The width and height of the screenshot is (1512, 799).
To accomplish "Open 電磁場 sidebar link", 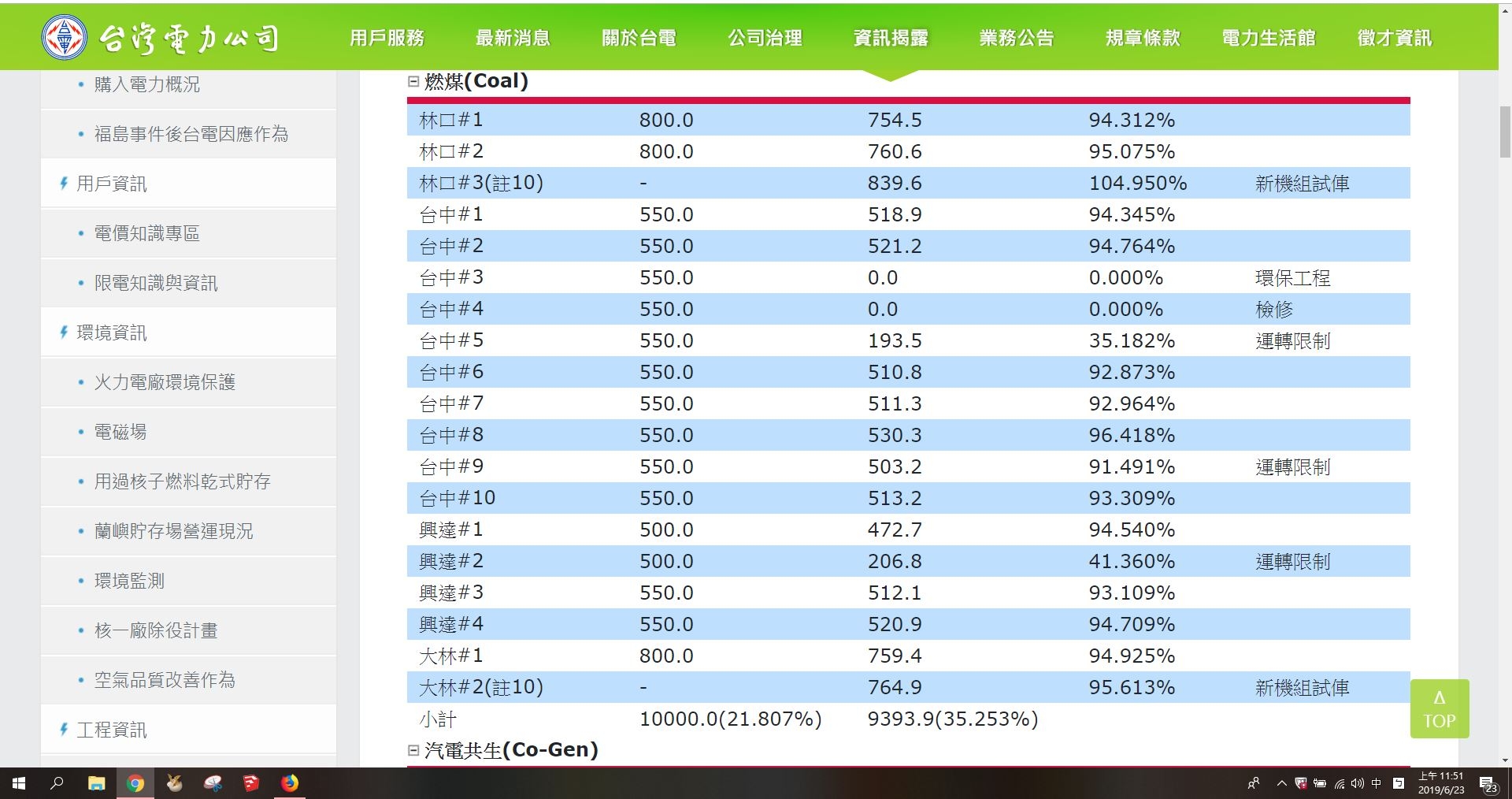I will pyautogui.click(x=120, y=432).
